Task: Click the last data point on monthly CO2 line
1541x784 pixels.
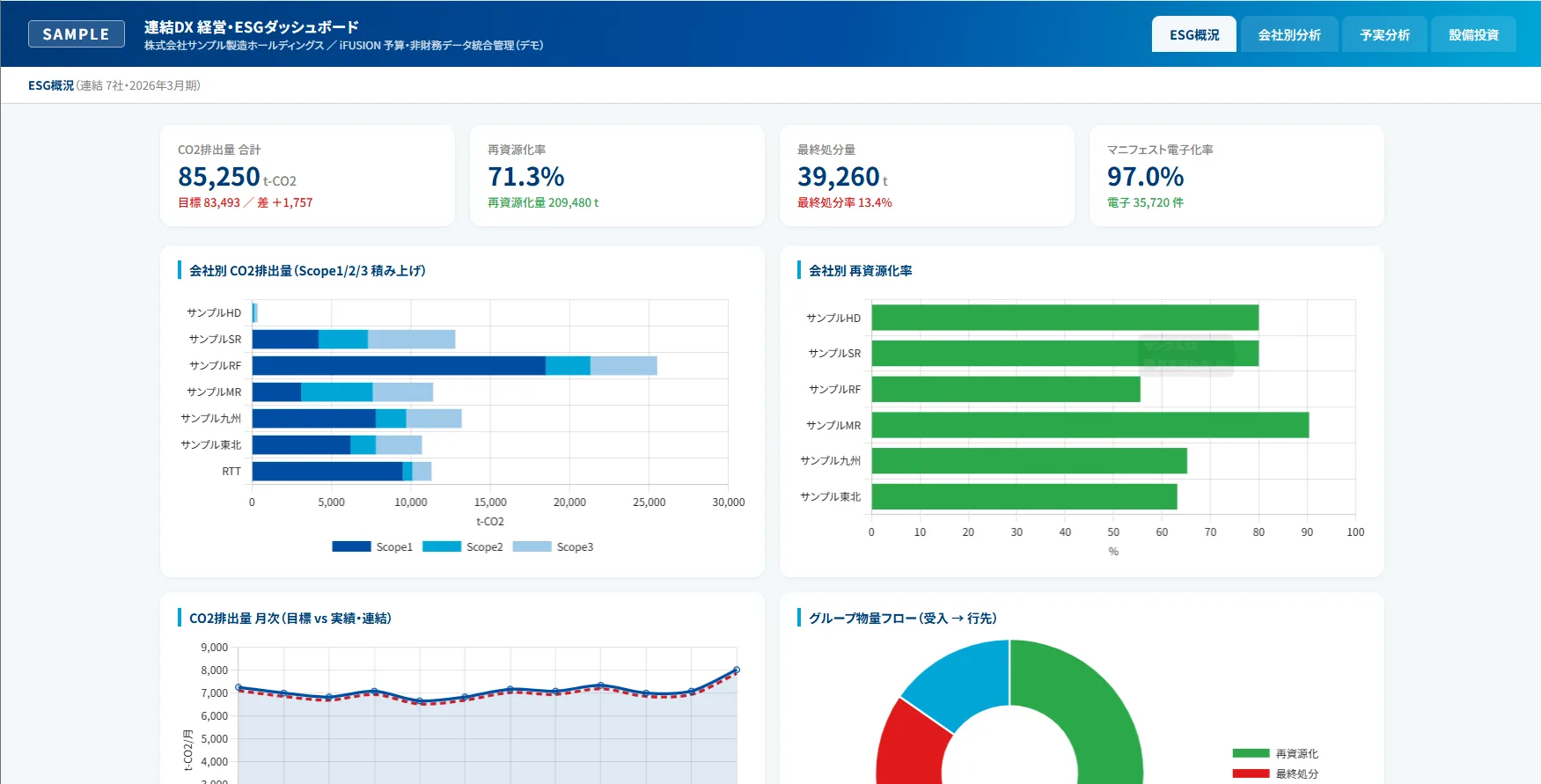Action: click(737, 670)
